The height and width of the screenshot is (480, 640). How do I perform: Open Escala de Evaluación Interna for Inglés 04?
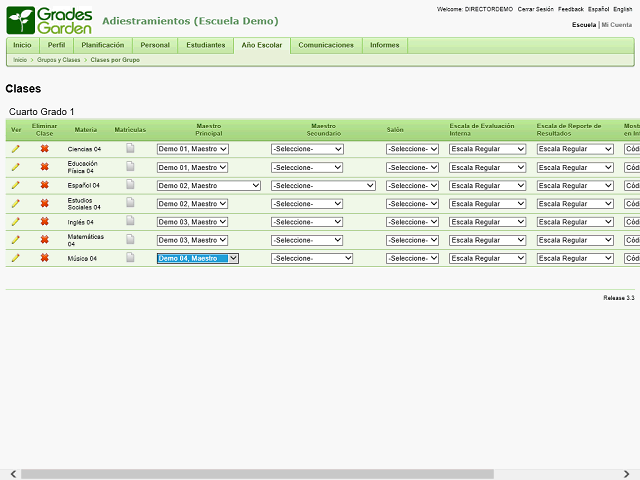pos(487,222)
